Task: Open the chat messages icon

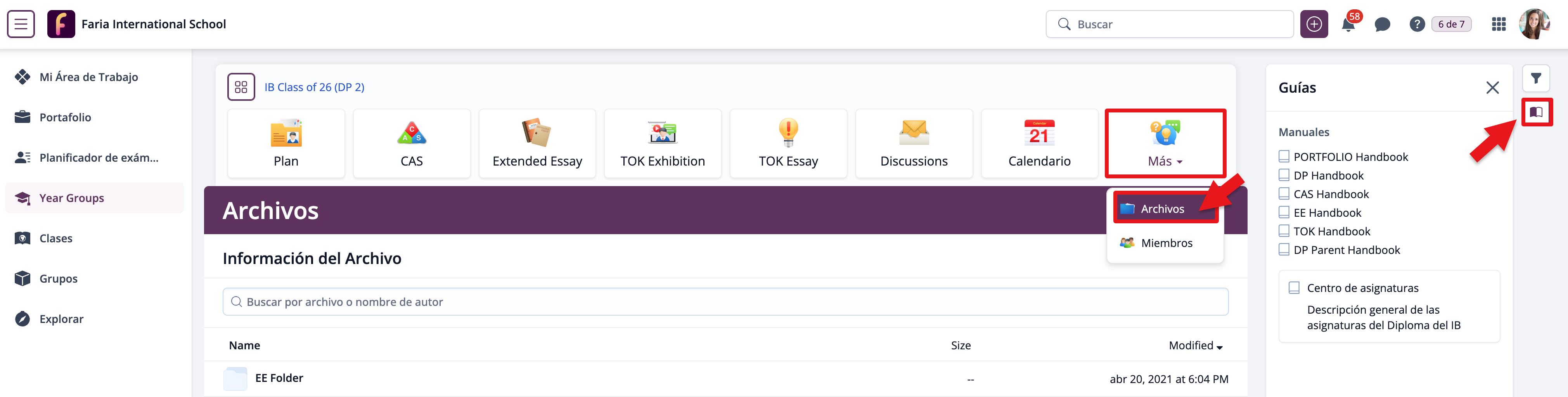Action: 1382,24
